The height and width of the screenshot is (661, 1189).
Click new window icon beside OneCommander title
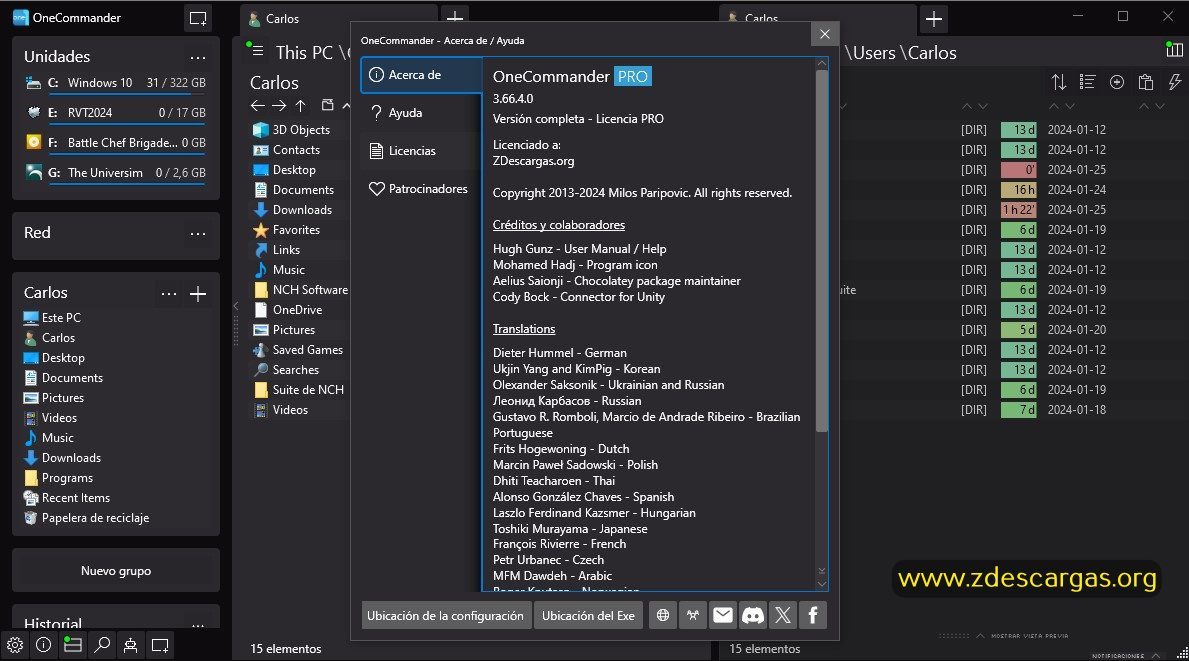click(198, 19)
